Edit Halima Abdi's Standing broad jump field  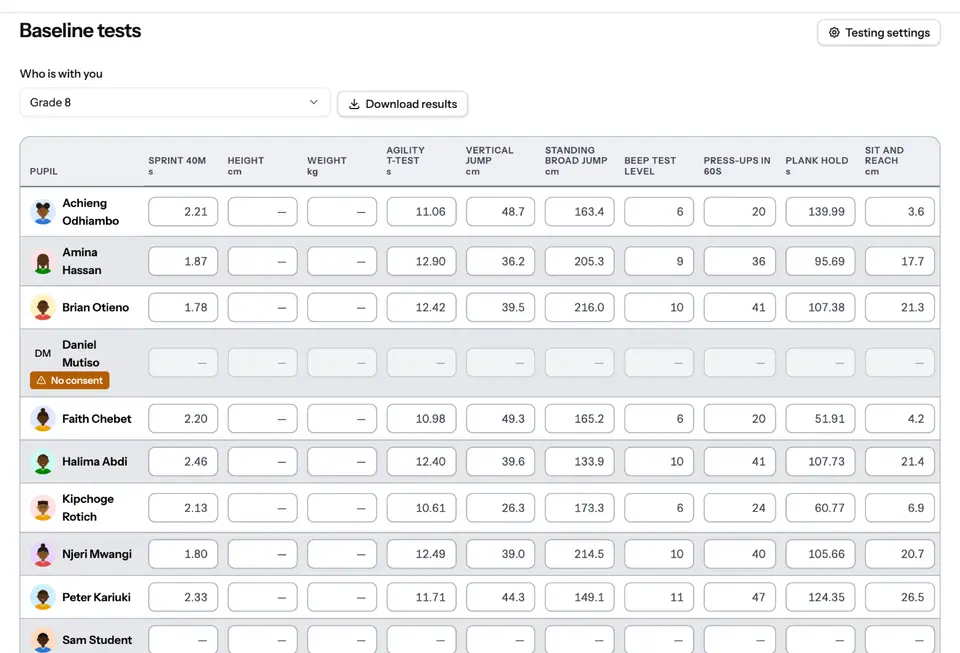[580, 461]
